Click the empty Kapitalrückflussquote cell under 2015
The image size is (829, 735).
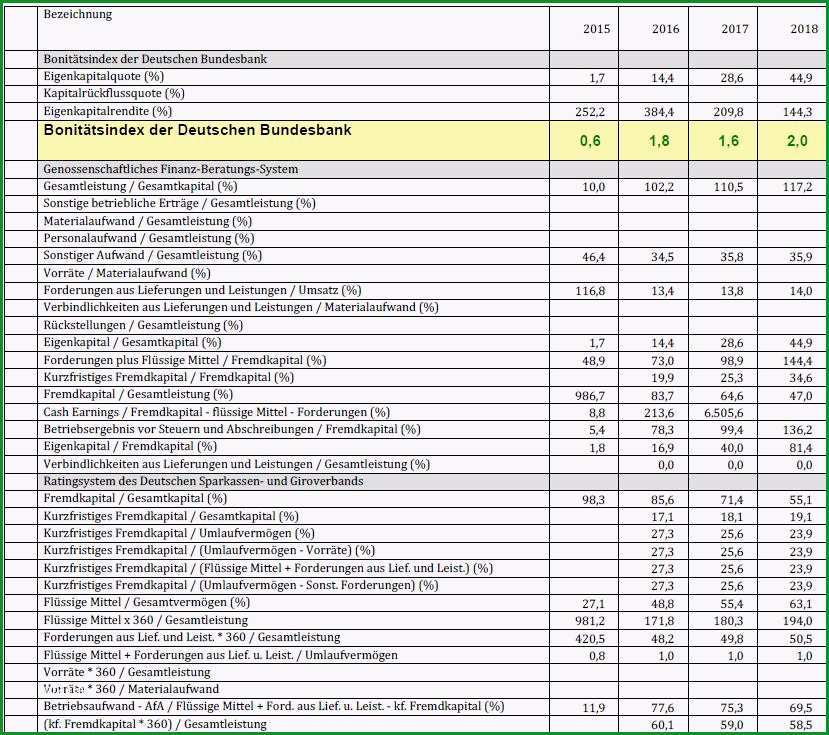tap(584, 94)
